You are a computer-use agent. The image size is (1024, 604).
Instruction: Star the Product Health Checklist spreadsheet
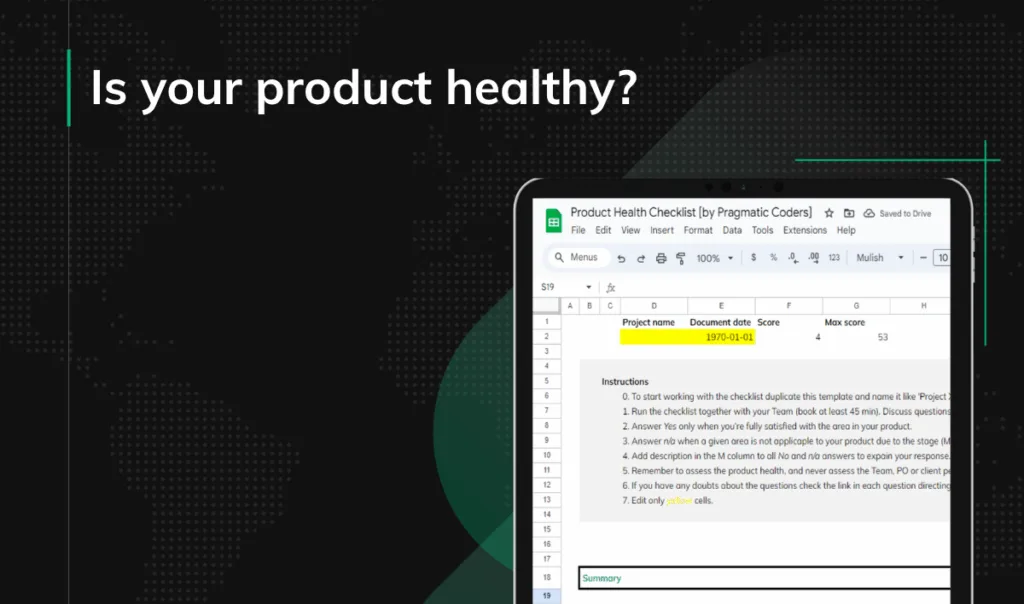(x=829, y=213)
